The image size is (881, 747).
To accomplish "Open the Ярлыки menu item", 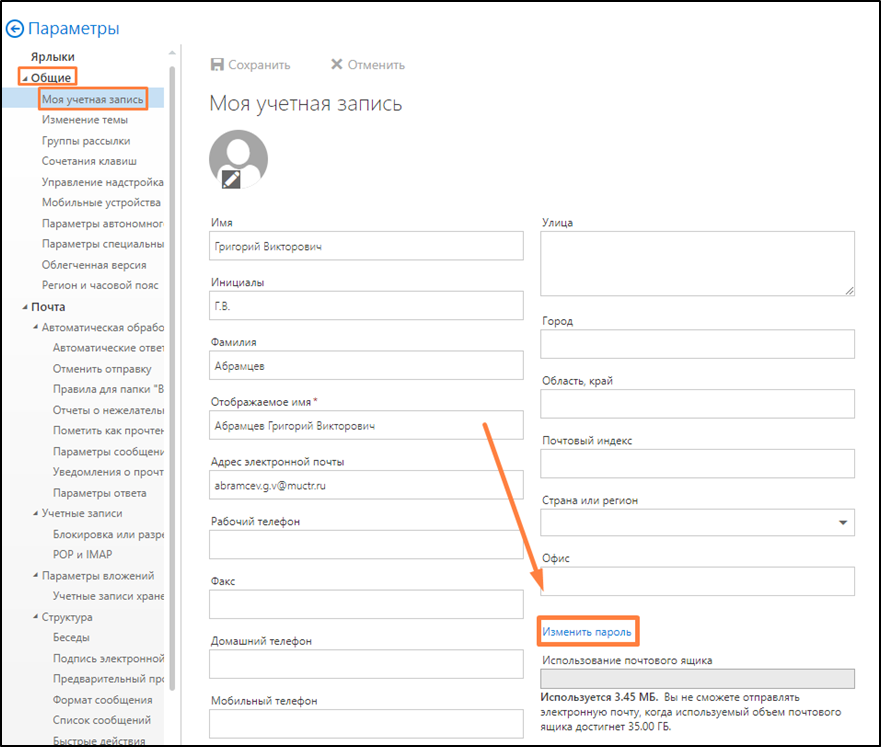I will pyautogui.click(x=53, y=57).
